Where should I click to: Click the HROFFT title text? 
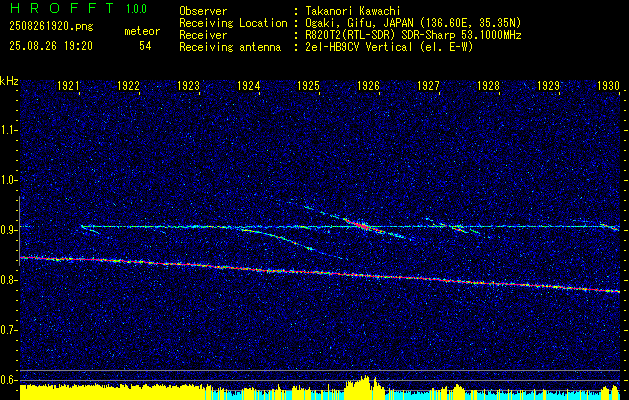[x=62, y=8]
